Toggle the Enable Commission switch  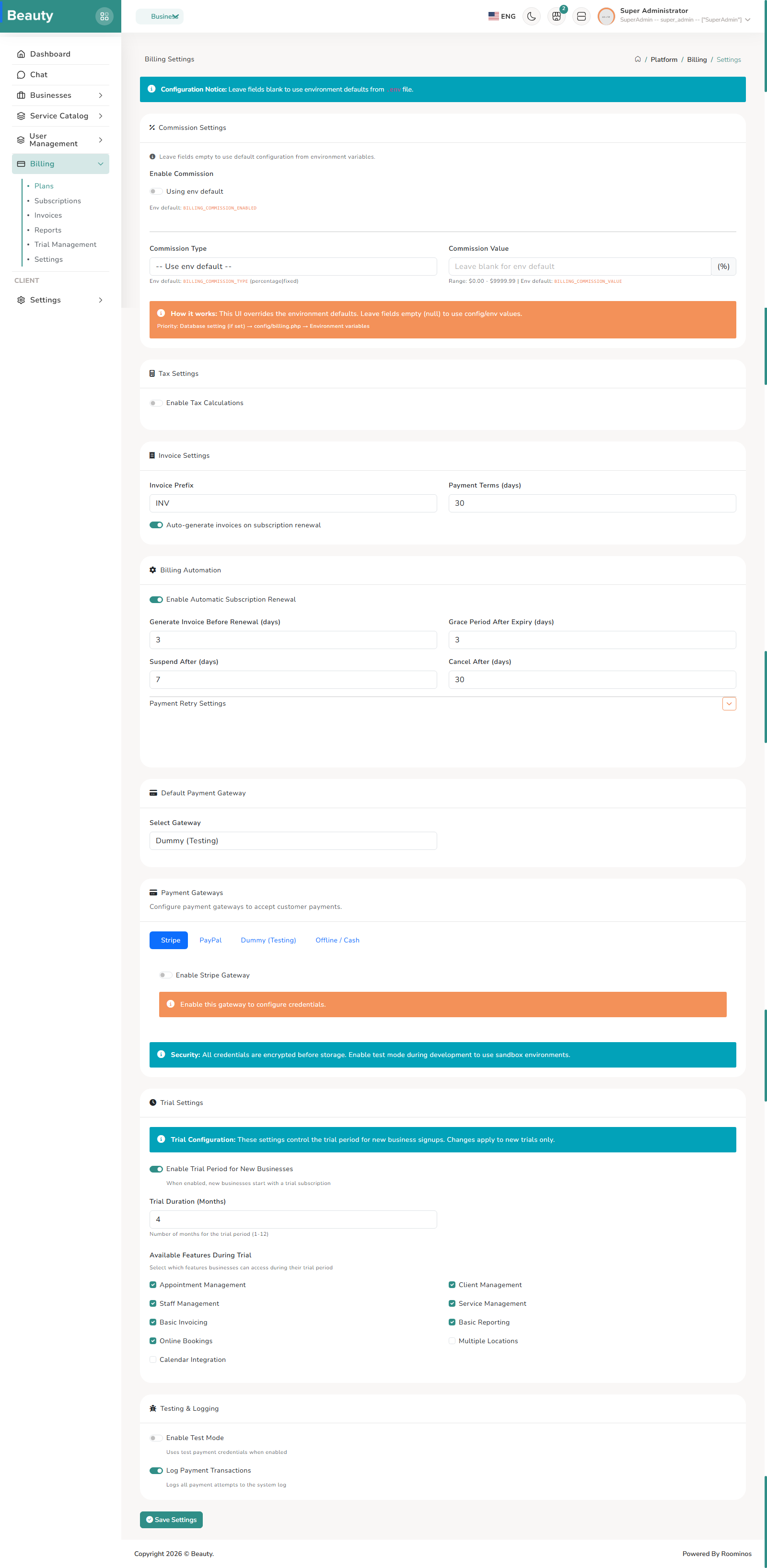tap(156, 191)
